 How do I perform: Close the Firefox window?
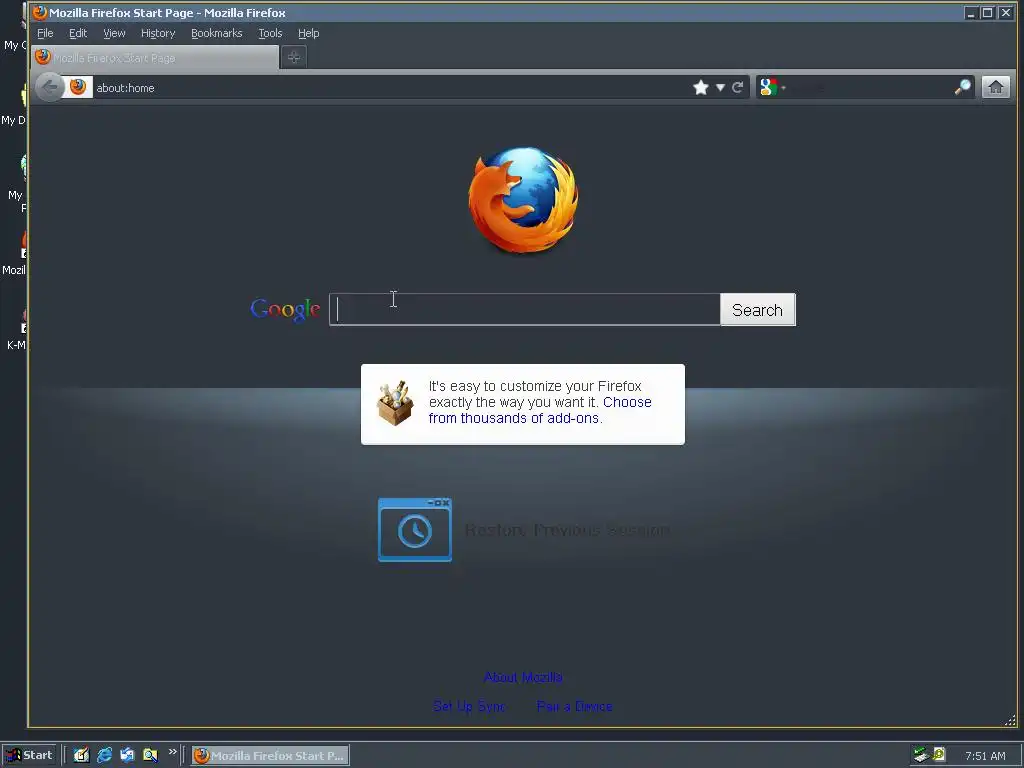coord(1006,12)
